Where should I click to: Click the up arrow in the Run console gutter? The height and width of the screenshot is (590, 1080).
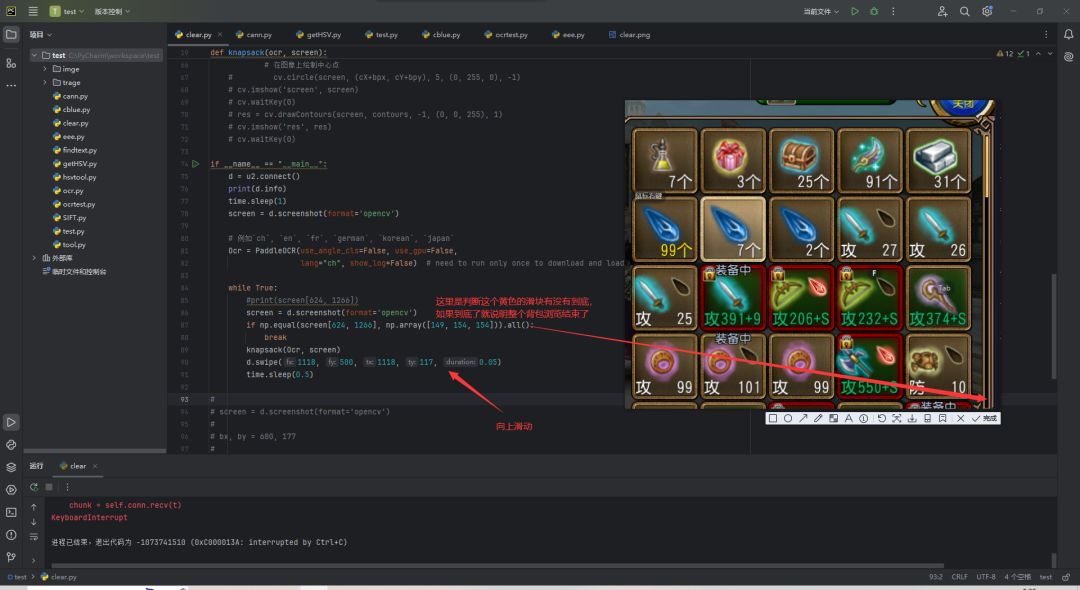34,507
